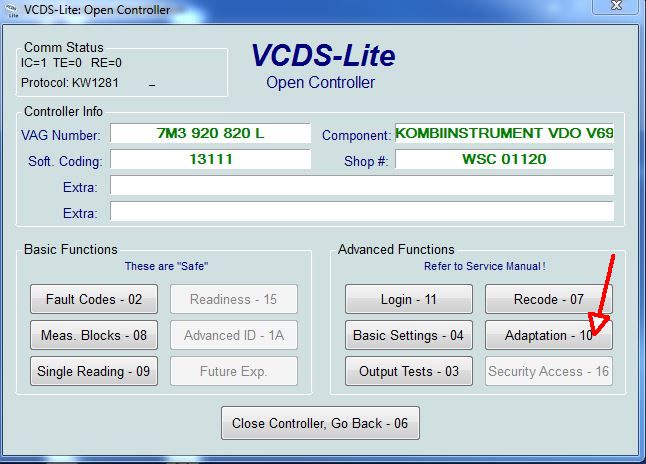Image resolution: width=646 pixels, height=464 pixels.
Task: Open Meas. Blocks - 08
Action: coord(94,335)
